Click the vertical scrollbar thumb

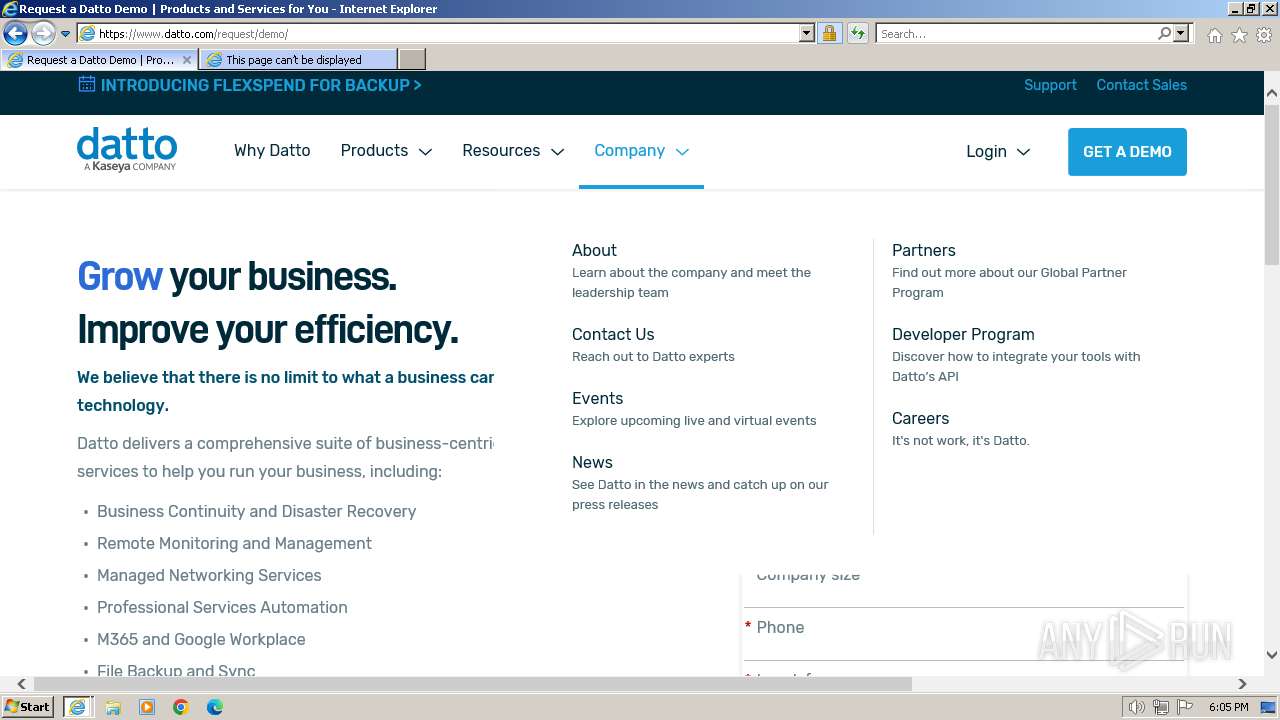coord(1272,184)
